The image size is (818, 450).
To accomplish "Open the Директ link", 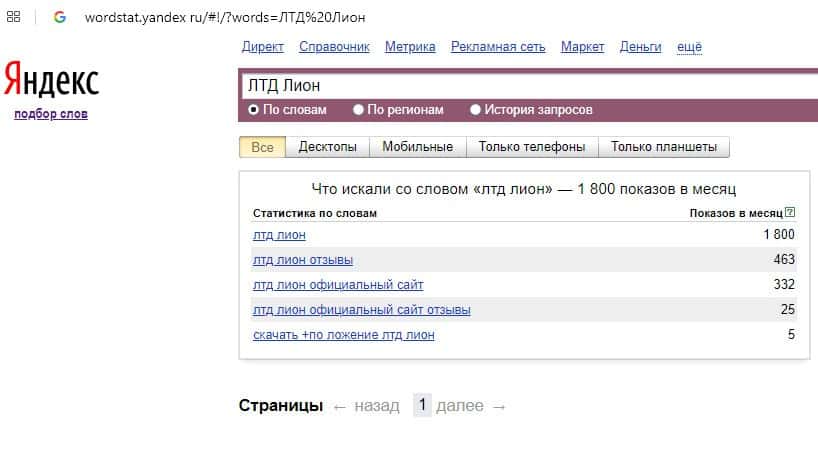I will coord(262,47).
